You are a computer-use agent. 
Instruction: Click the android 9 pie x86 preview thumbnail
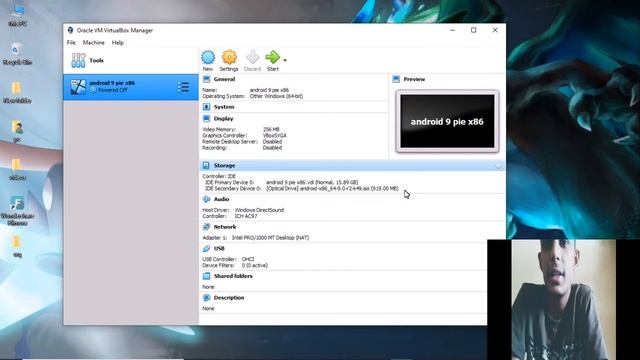447,121
